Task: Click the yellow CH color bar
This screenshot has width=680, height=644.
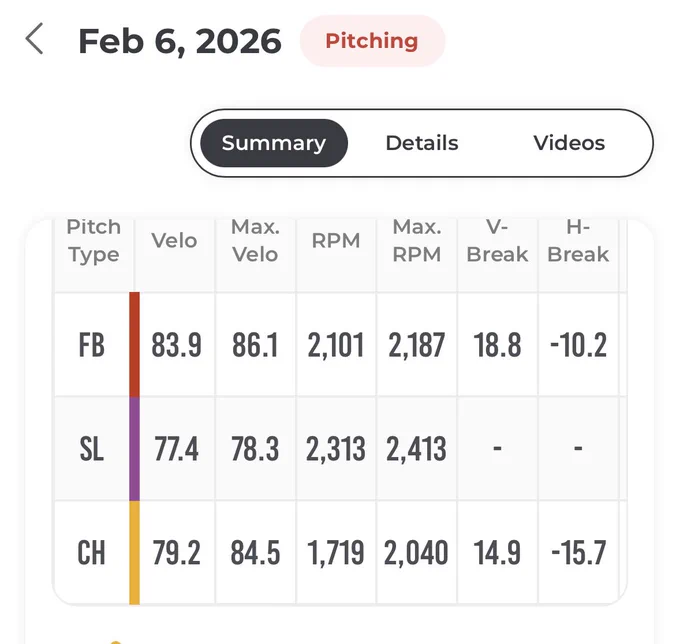Action: 134,553
